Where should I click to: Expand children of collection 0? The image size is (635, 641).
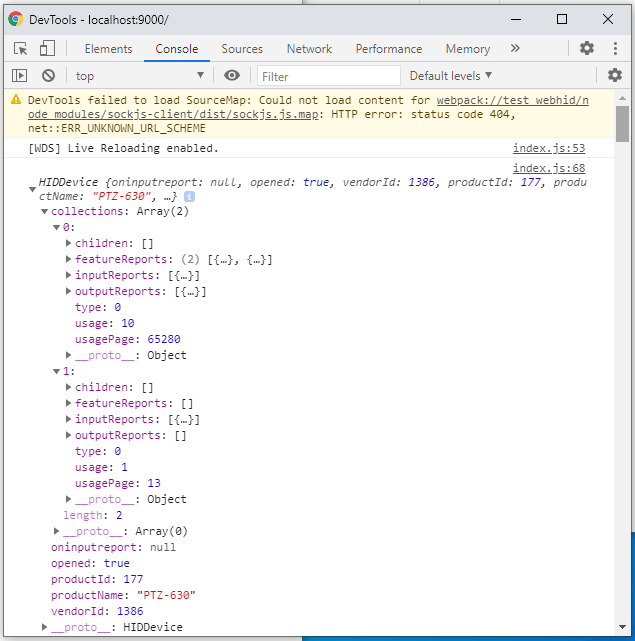(x=68, y=243)
